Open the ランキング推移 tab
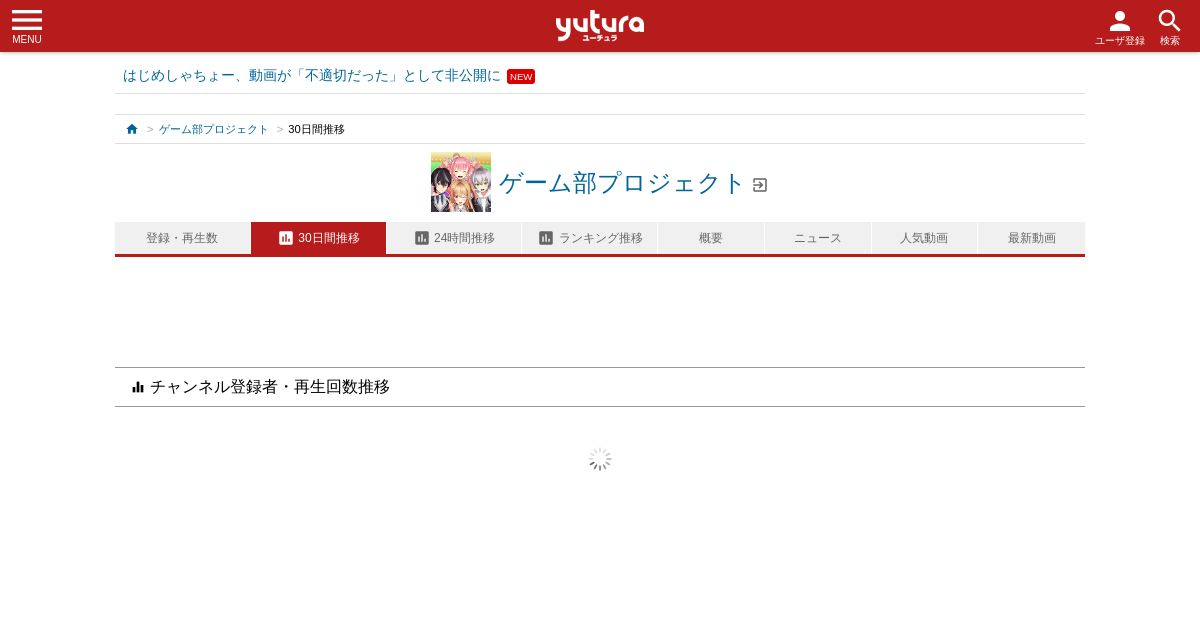 [x=590, y=238]
